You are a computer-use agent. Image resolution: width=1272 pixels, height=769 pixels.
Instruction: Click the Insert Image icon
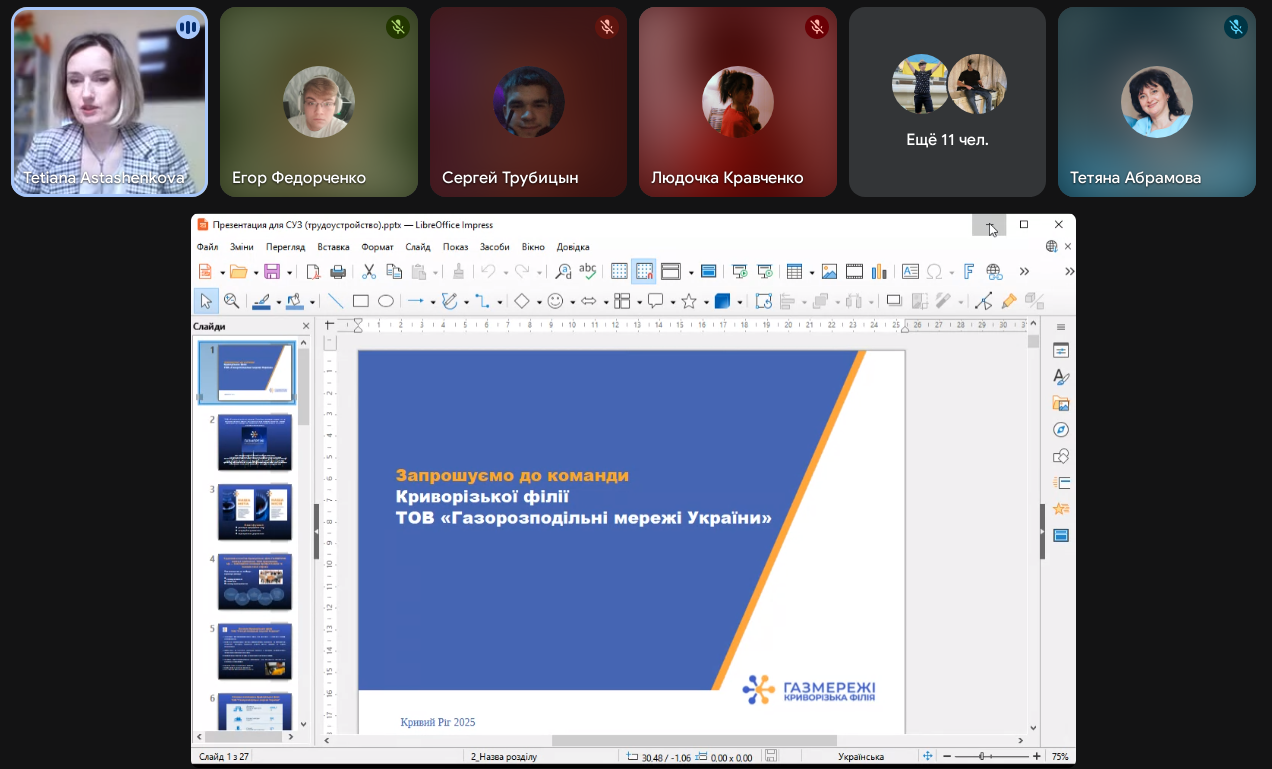828,271
